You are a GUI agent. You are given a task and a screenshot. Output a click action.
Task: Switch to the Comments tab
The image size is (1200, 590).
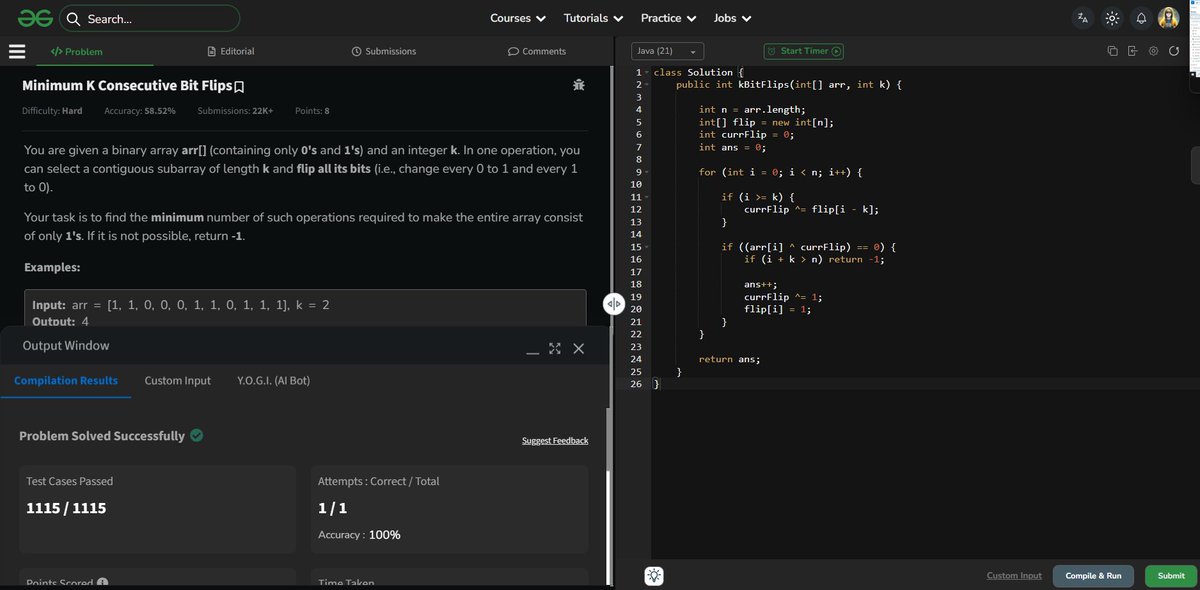tap(537, 51)
